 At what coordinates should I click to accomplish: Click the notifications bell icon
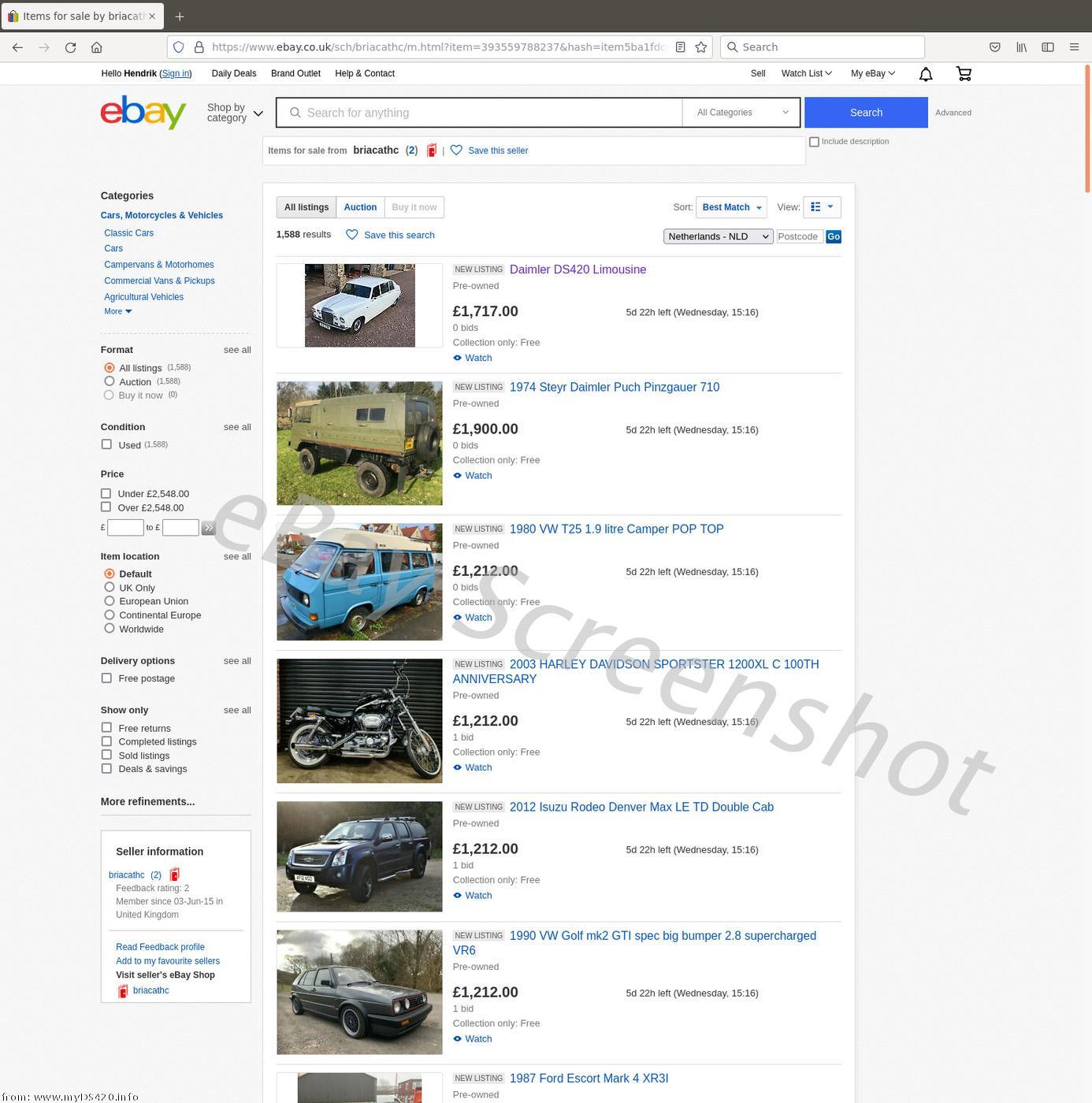point(926,74)
